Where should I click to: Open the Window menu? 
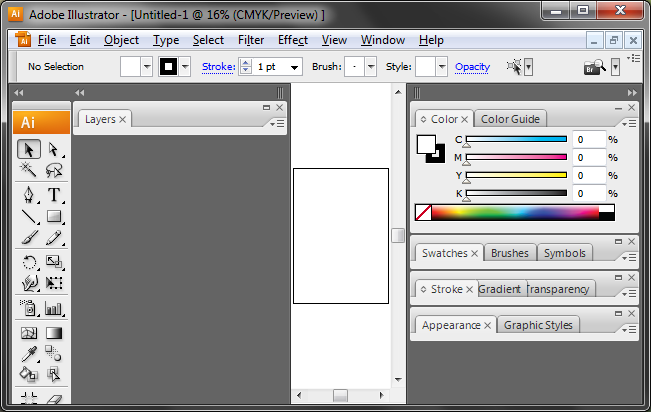(383, 40)
